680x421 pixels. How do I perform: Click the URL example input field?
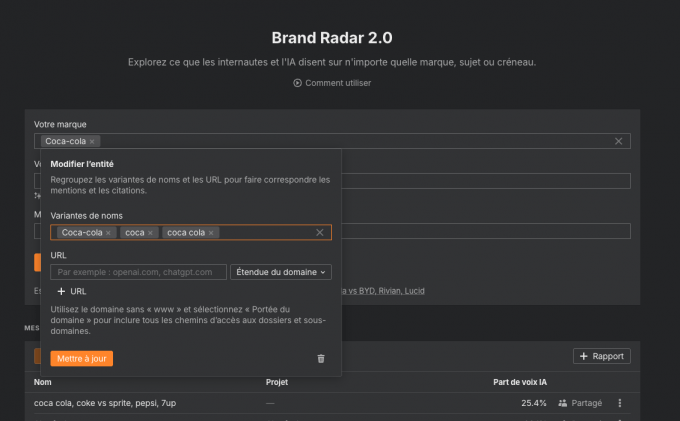[x=138, y=272]
